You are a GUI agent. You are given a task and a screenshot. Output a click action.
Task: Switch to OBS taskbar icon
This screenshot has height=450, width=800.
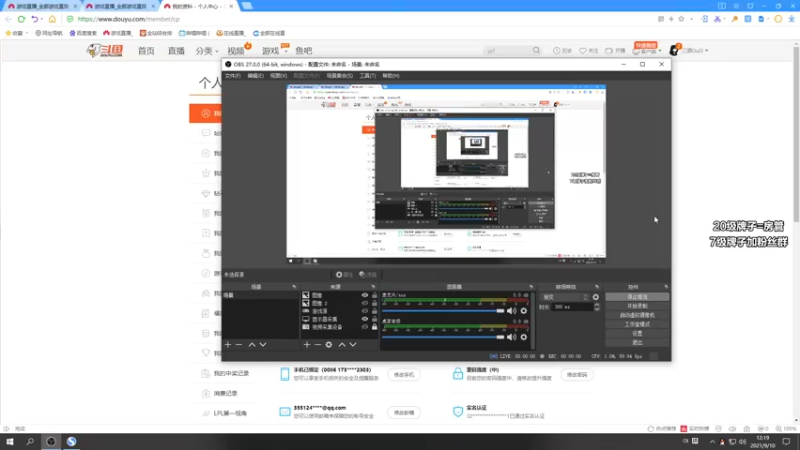point(51,441)
